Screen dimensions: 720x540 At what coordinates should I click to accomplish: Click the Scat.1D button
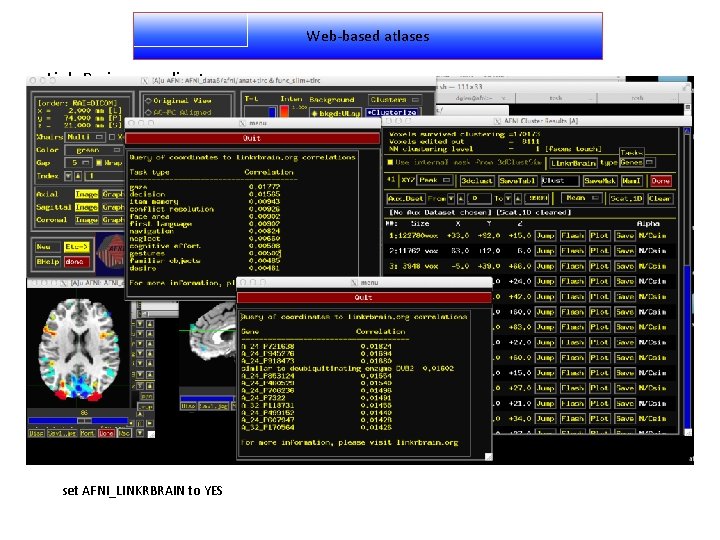coord(626,198)
